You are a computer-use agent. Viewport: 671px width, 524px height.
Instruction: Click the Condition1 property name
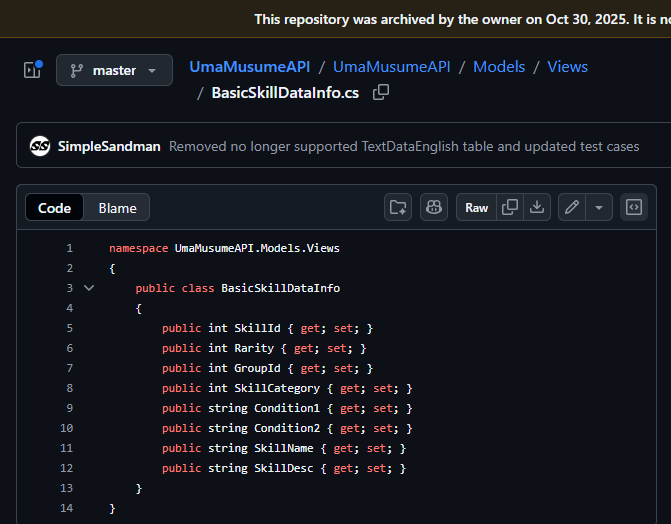287,408
